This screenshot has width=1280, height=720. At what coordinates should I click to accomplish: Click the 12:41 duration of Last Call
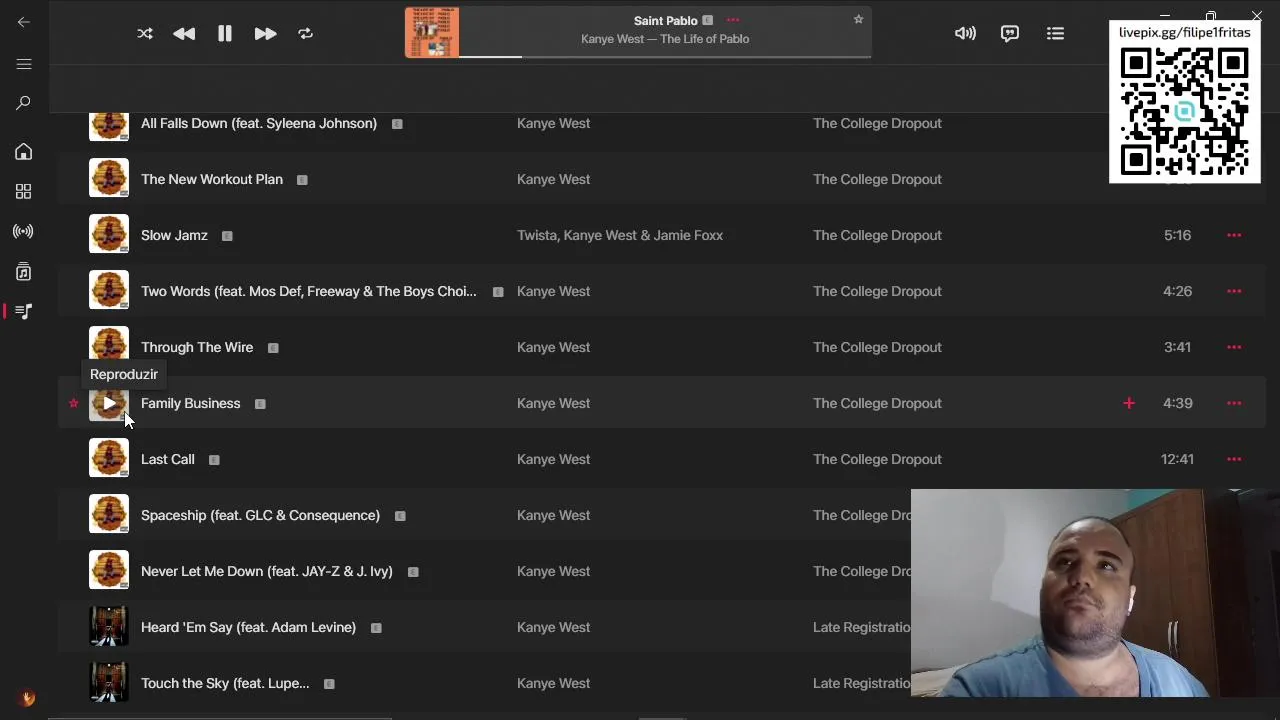pos(1177,459)
